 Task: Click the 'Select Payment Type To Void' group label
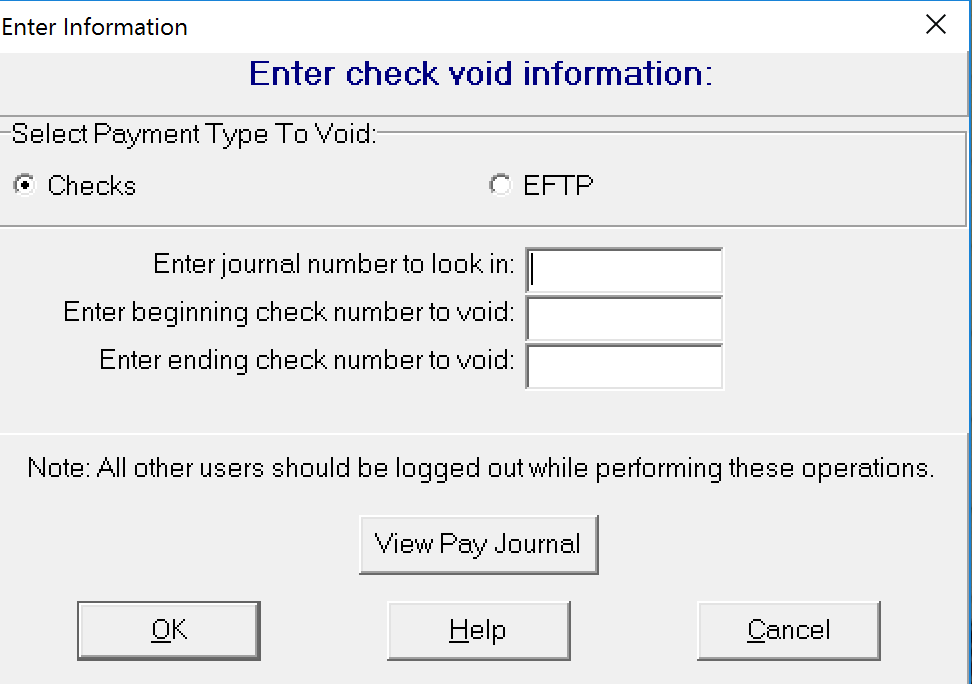click(x=194, y=134)
